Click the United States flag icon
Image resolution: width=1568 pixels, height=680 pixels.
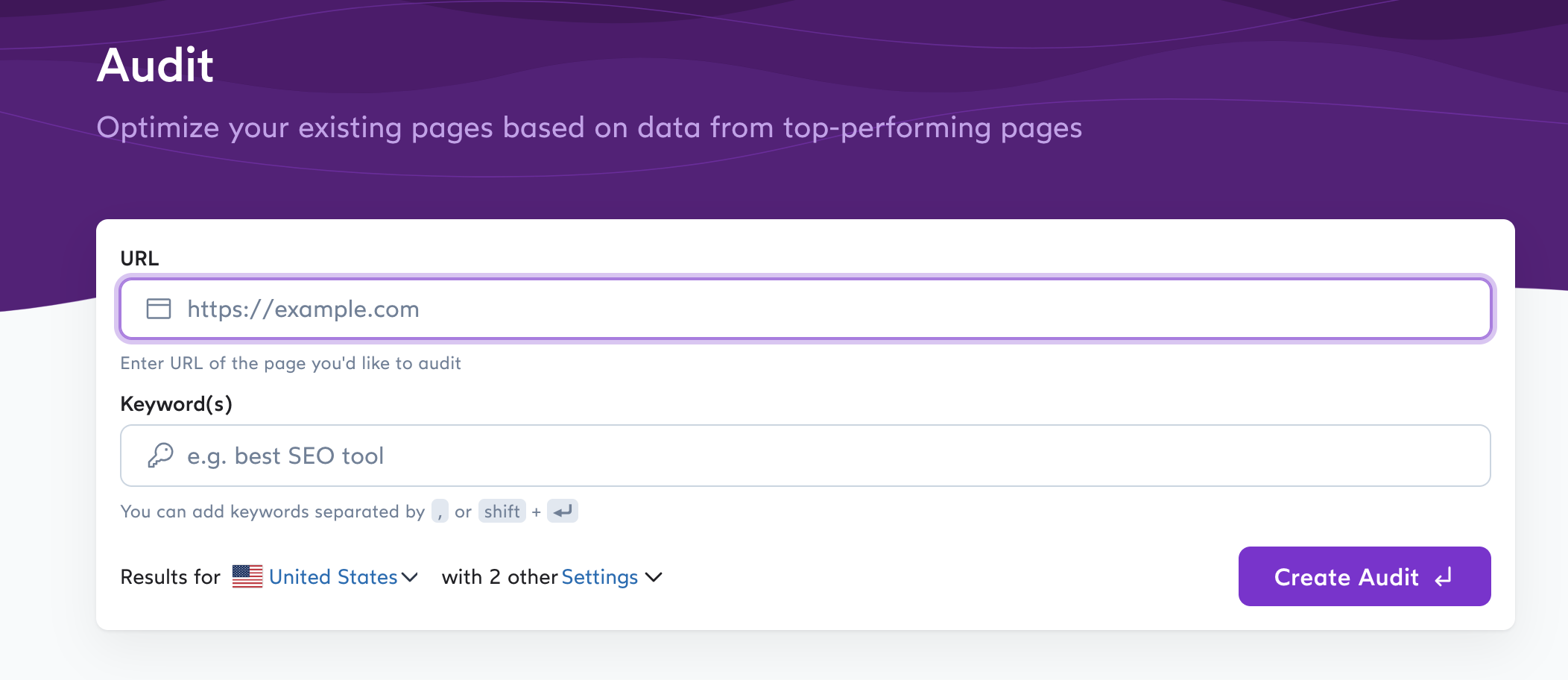pos(247,576)
